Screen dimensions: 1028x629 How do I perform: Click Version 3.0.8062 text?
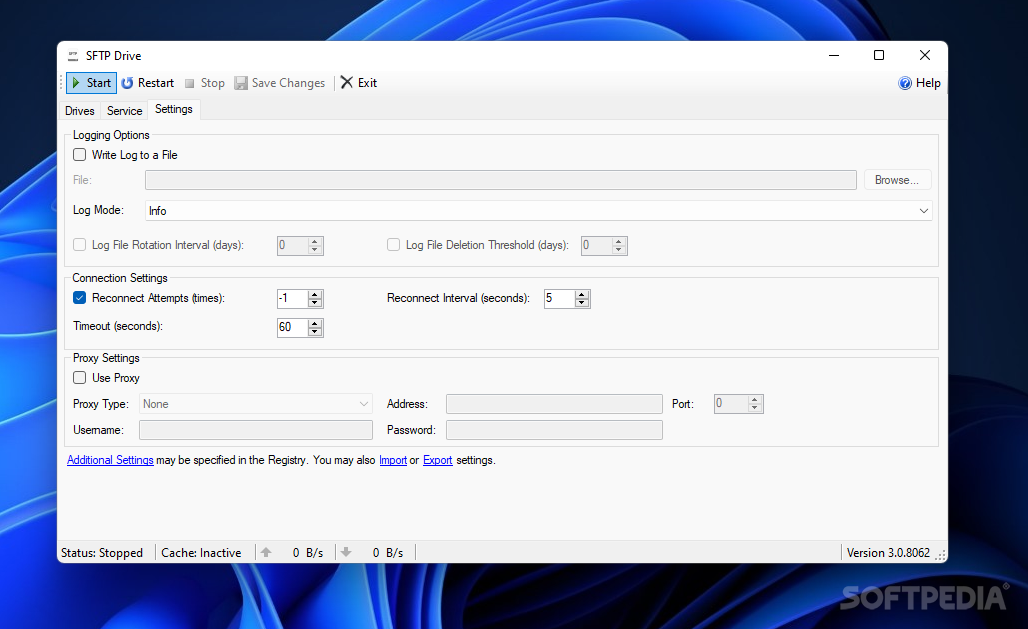point(888,553)
